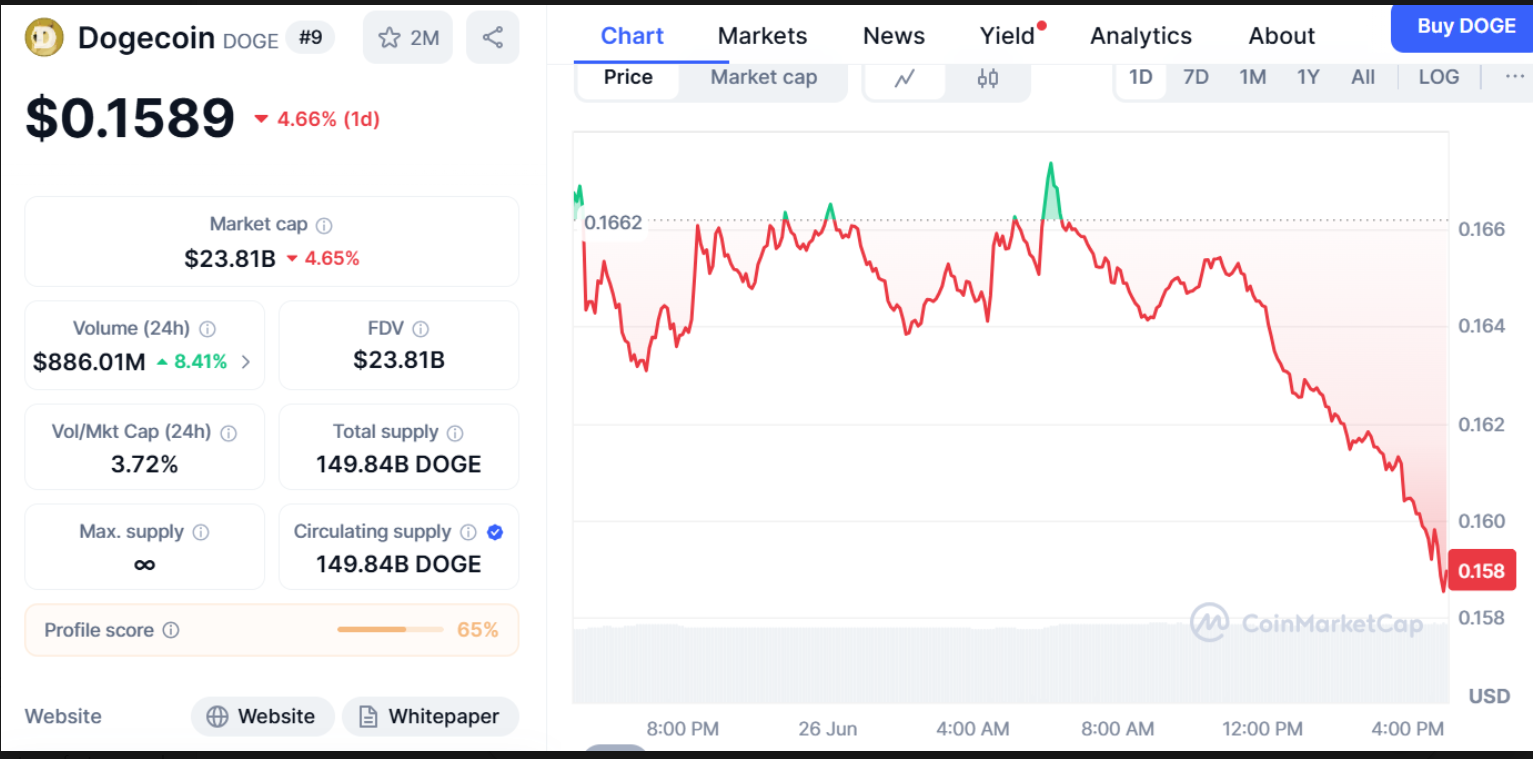
Task: Set chart range to 7D
Action: [x=1196, y=77]
